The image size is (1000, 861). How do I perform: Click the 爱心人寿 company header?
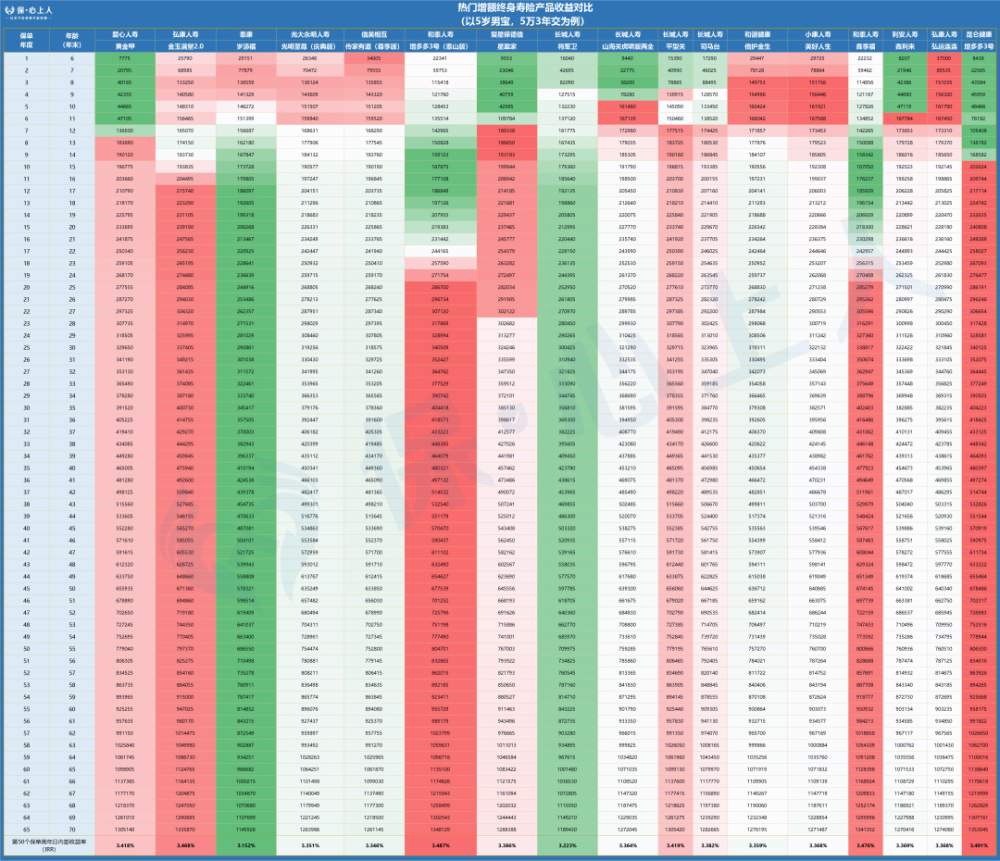[125, 34]
